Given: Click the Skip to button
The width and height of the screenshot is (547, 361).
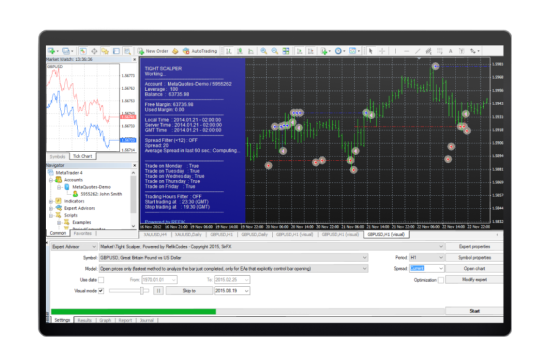Looking at the screenshot, I should pos(189,291).
